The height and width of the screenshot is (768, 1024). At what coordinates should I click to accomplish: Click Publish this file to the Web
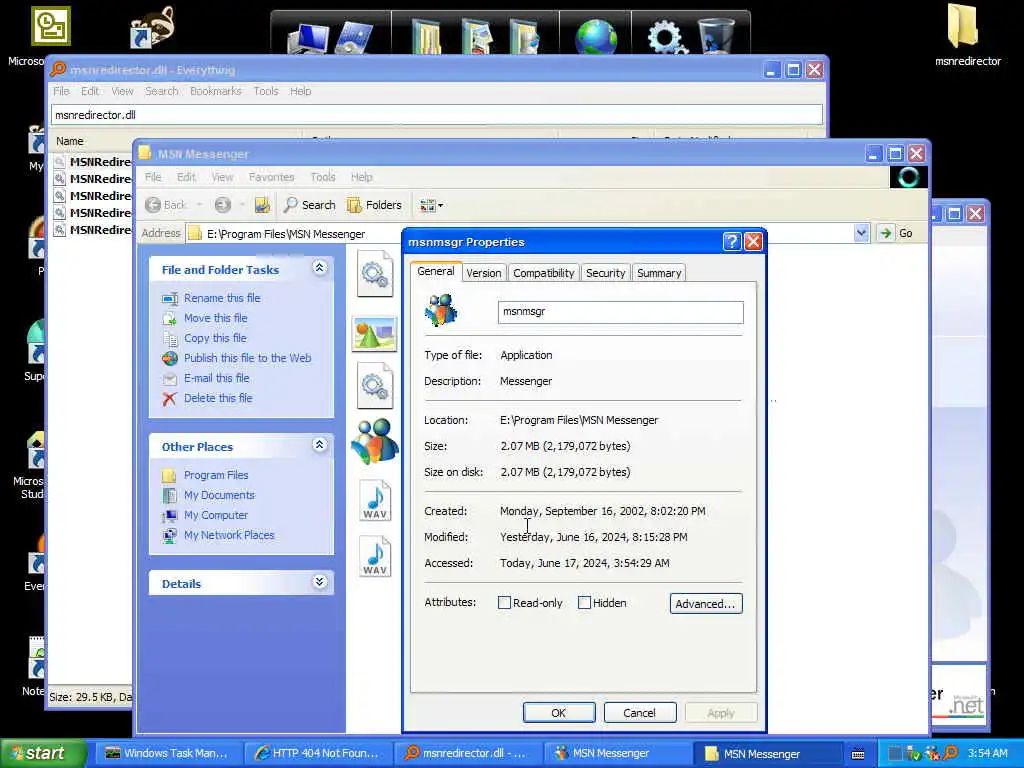click(x=248, y=358)
